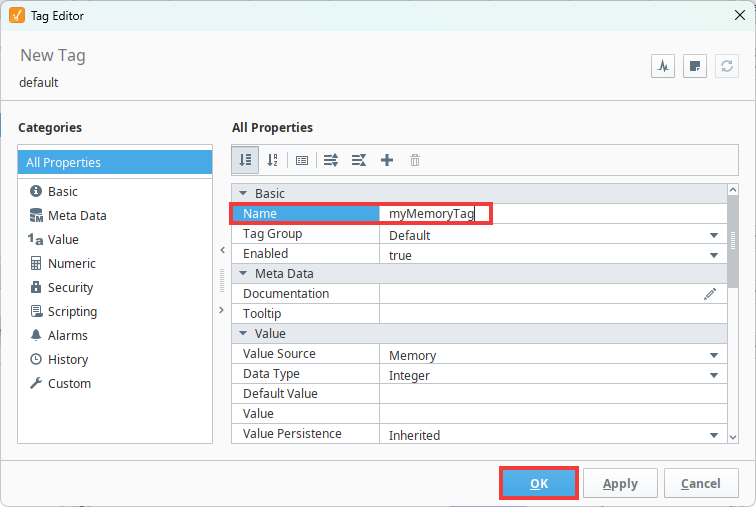Screen dimensions: 756x507
Task: Click the Tag Group property label
Action: [272, 234]
